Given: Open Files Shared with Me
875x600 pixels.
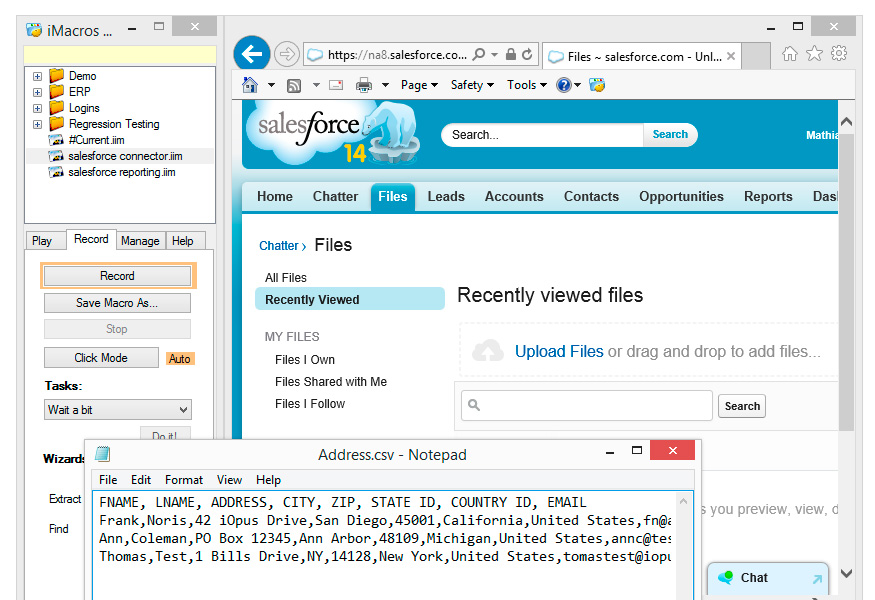Looking at the screenshot, I should (331, 382).
